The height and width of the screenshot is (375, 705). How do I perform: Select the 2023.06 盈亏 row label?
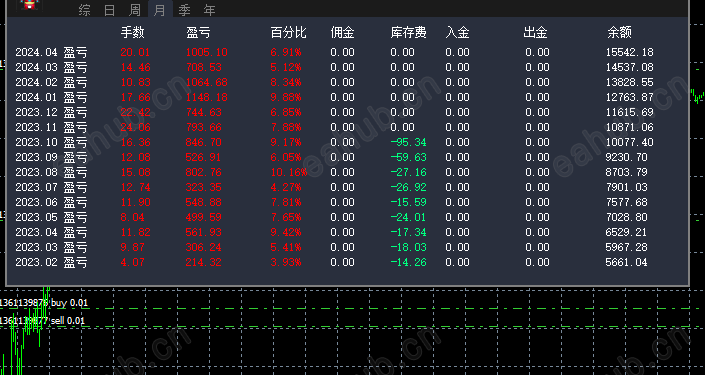coord(51,202)
